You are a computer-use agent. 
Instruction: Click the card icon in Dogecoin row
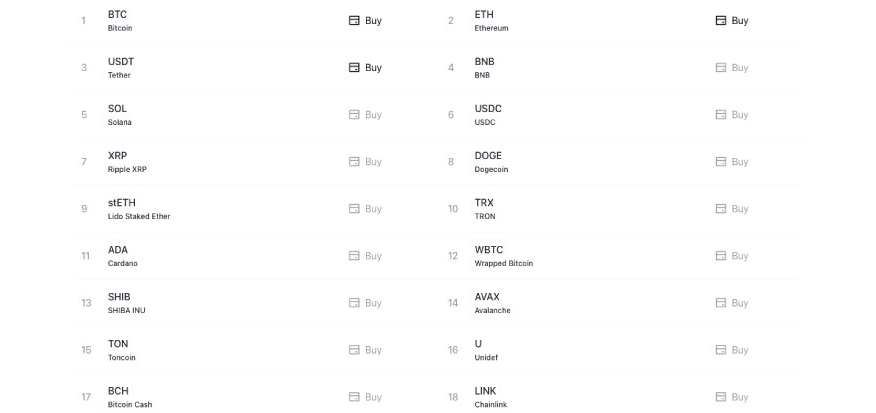click(x=720, y=162)
